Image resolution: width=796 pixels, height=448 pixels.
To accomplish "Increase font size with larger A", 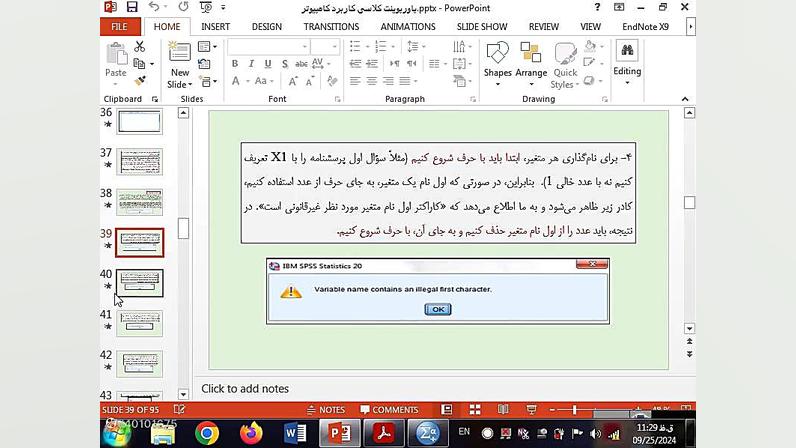I will (x=293, y=81).
